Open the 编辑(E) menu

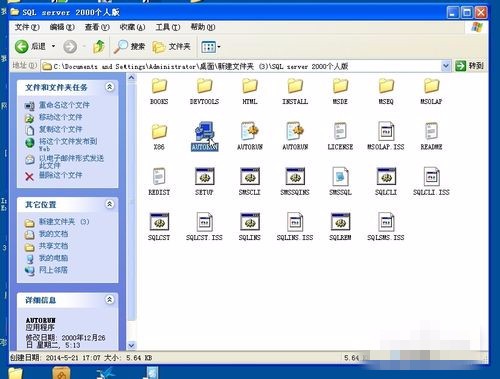(62, 27)
